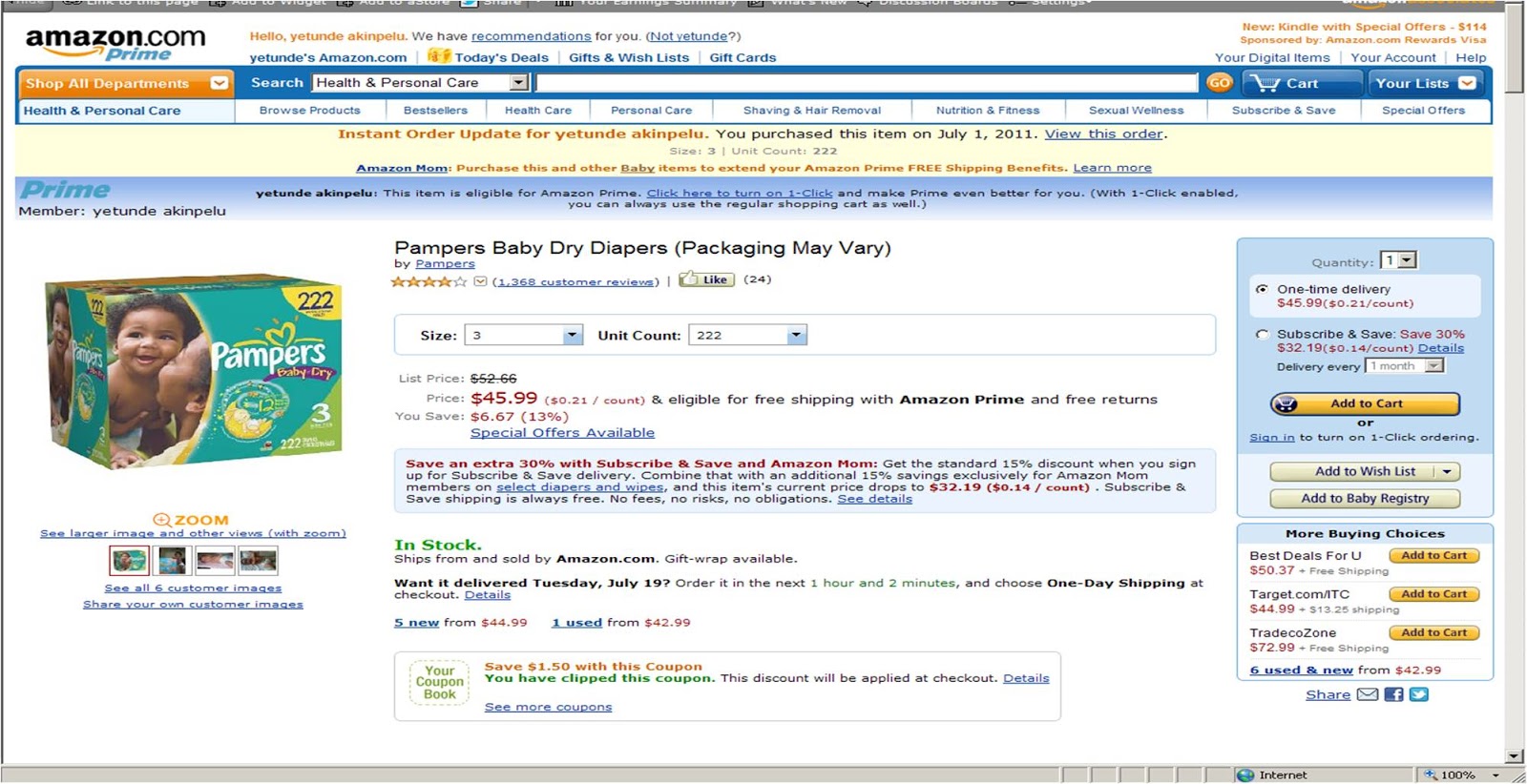Share on Facebook icon
The image size is (1527, 784).
click(1393, 694)
